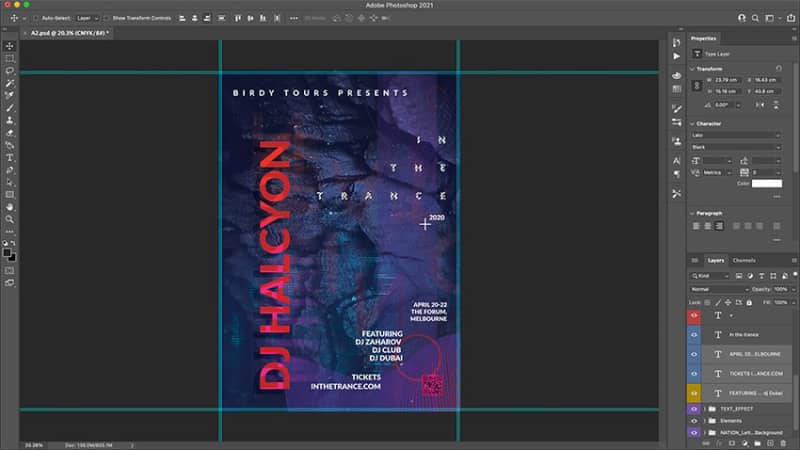Toggle the Auto-Select checkbox
The height and width of the screenshot is (450, 800).
pyautogui.click(x=35, y=18)
